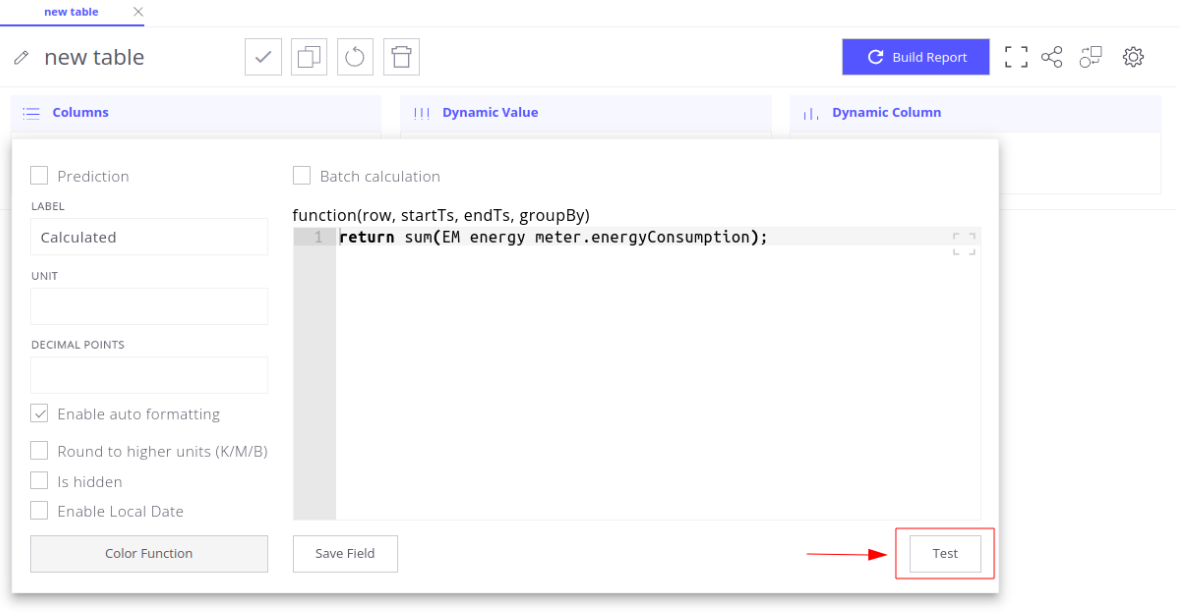Enter fullscreen mode with bracket icon
Screen dimensions: 1180x613
1016,57
